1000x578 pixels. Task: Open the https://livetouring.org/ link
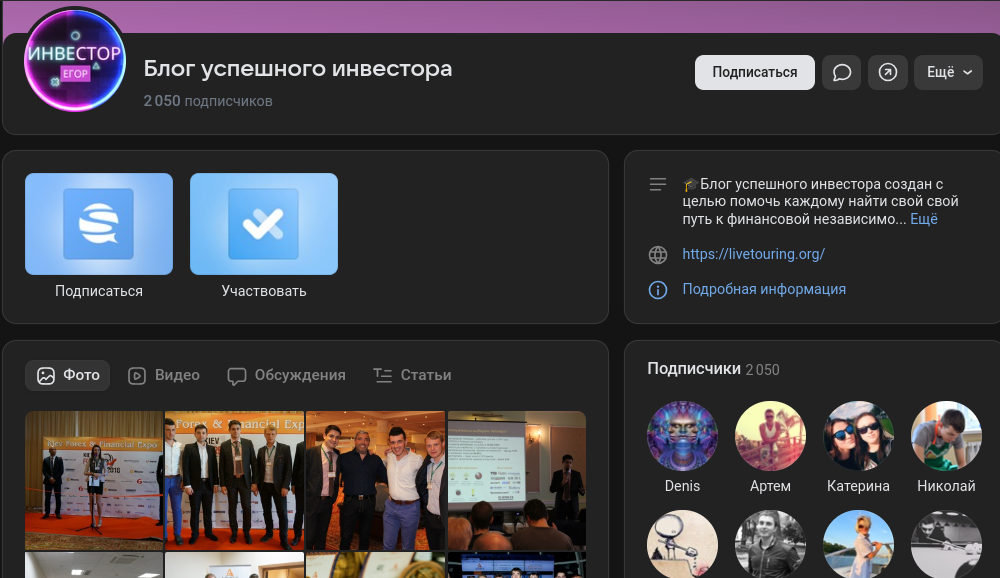click(x=753, y=254)
